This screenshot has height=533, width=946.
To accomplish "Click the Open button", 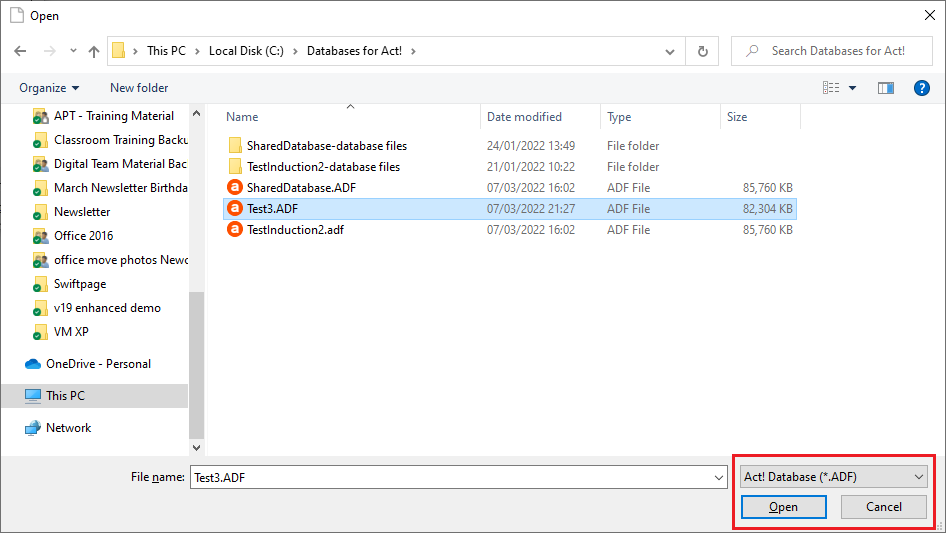I will coord(783,507).
